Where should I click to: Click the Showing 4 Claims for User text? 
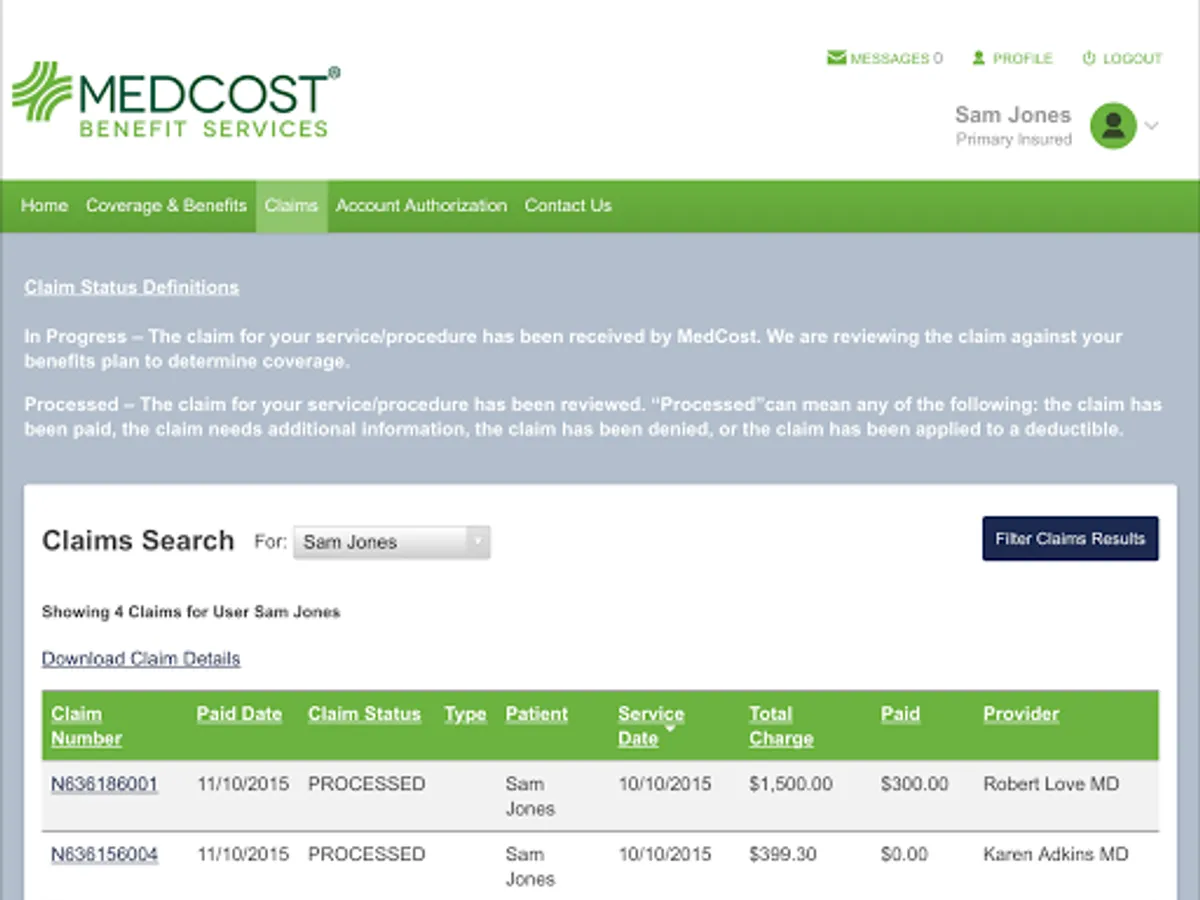pyautogui.click(x=191, y=612)
